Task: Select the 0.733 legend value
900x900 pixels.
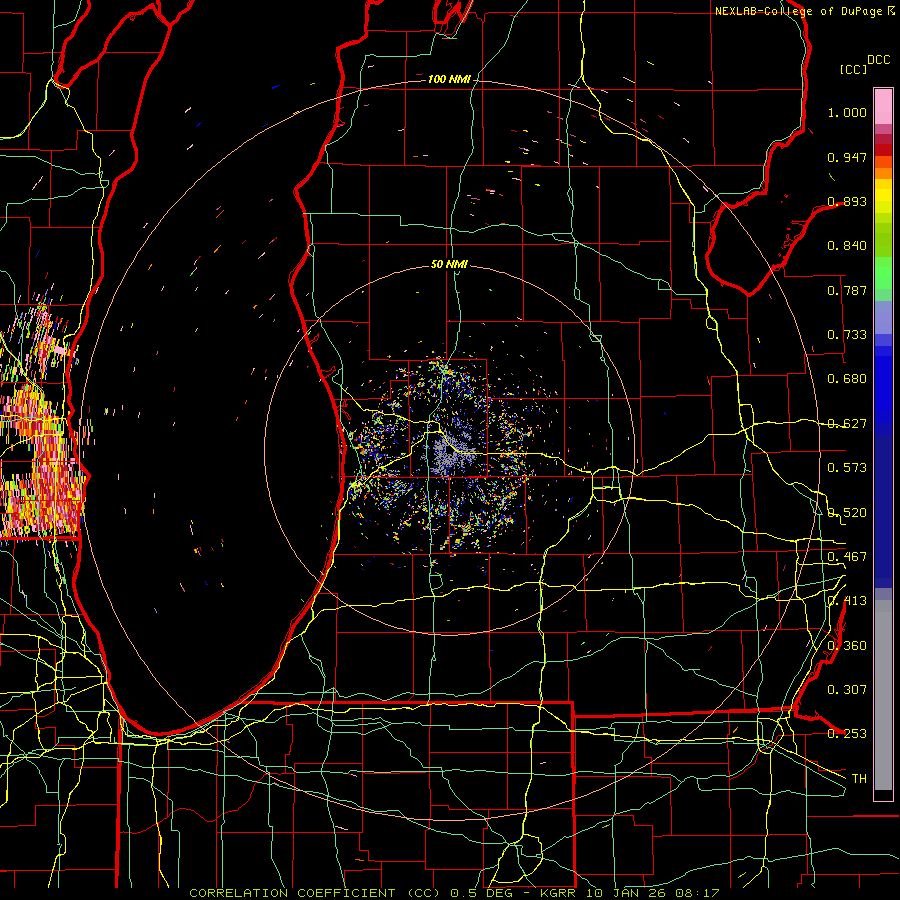Action: (847, 335)
